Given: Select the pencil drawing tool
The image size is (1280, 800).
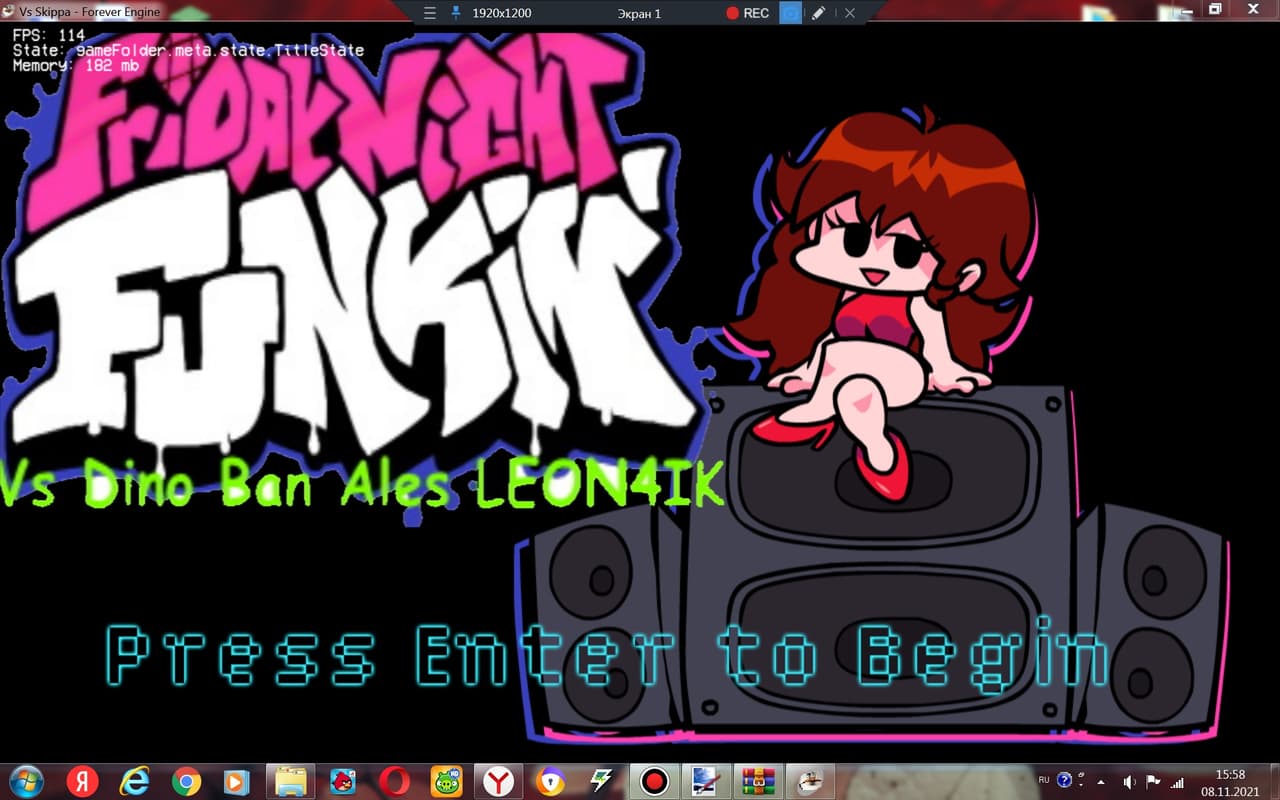Looking at the screenshot, I should (x=818, y=13).
